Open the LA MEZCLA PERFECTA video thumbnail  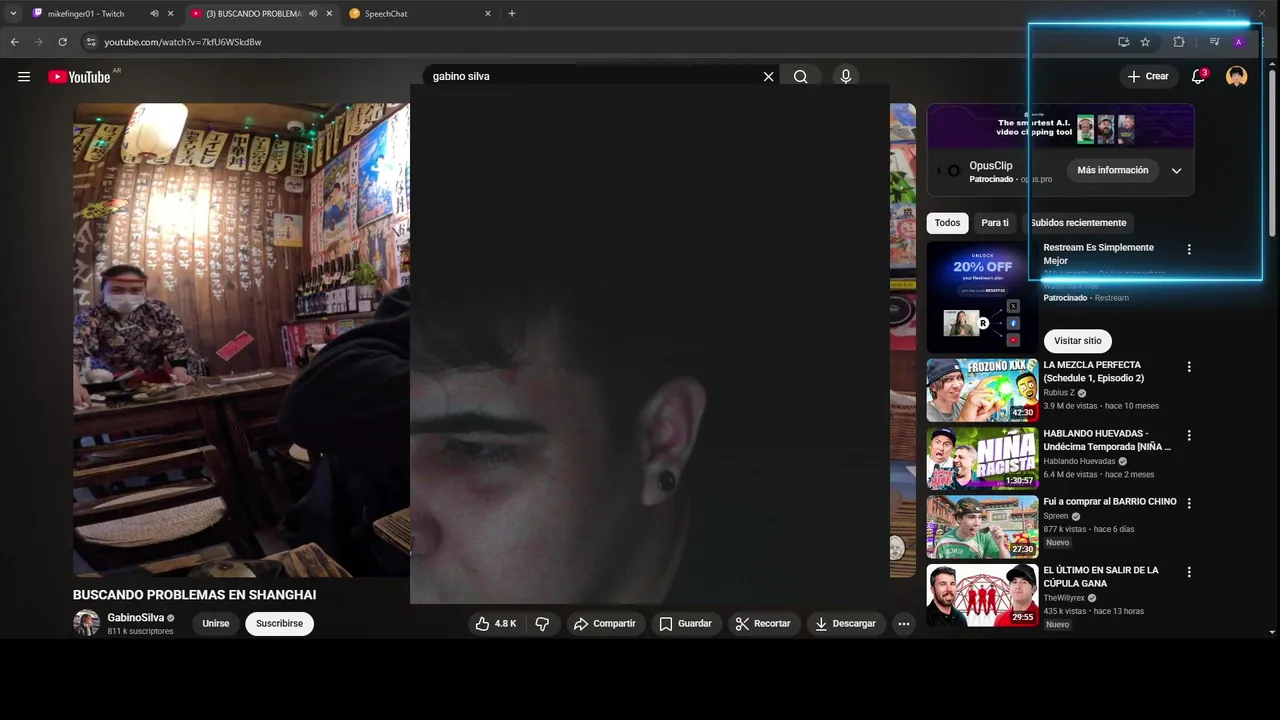(x=982, y=390)
